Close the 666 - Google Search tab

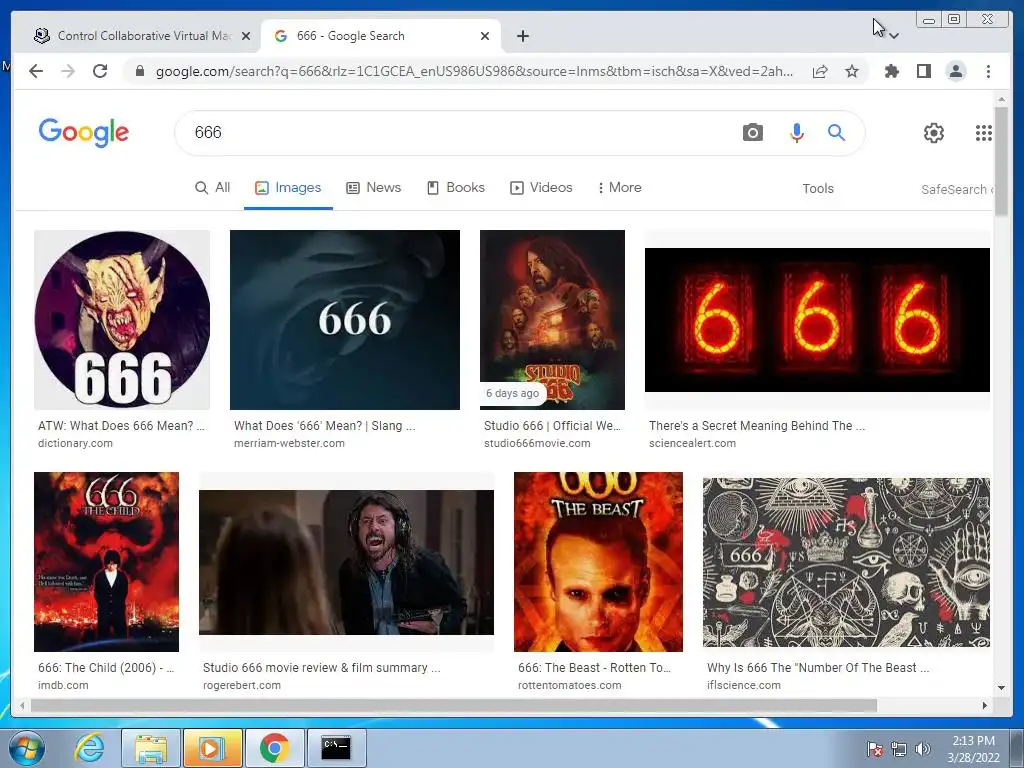coord(485,36)
